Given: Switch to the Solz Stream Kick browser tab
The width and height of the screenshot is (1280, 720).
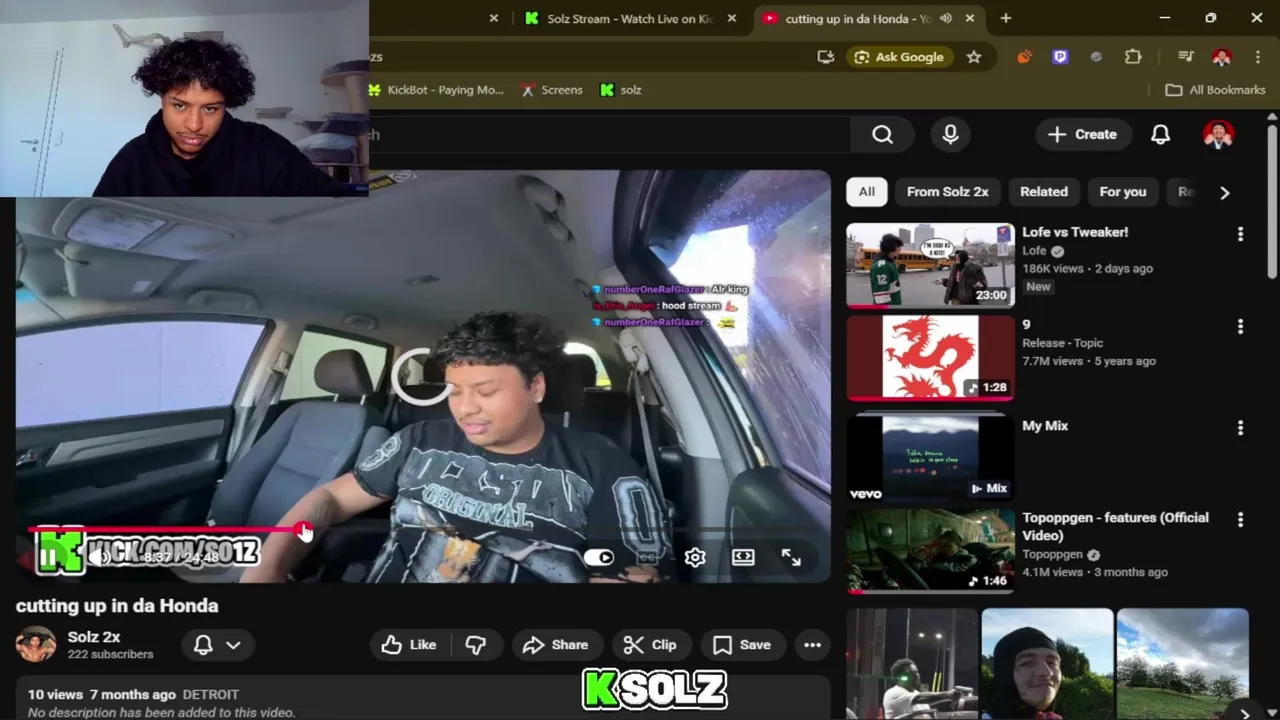Looking at the screenshot, I should pyautogui.click(x=628, y=18).
